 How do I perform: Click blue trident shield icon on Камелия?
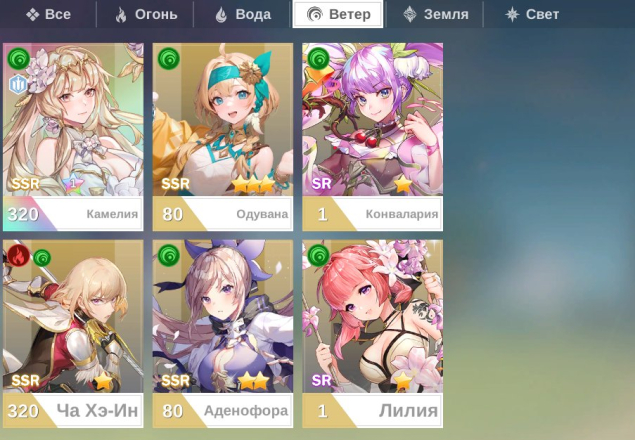point(18,84)
